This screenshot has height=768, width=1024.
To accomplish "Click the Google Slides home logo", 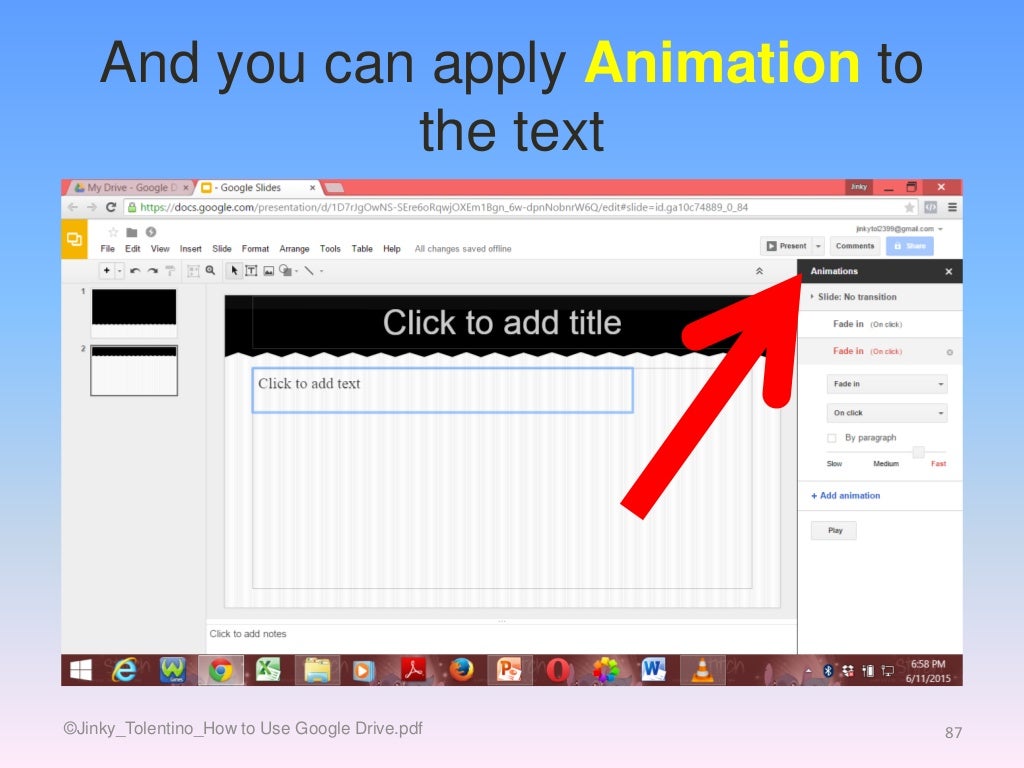I will (74, 239).
